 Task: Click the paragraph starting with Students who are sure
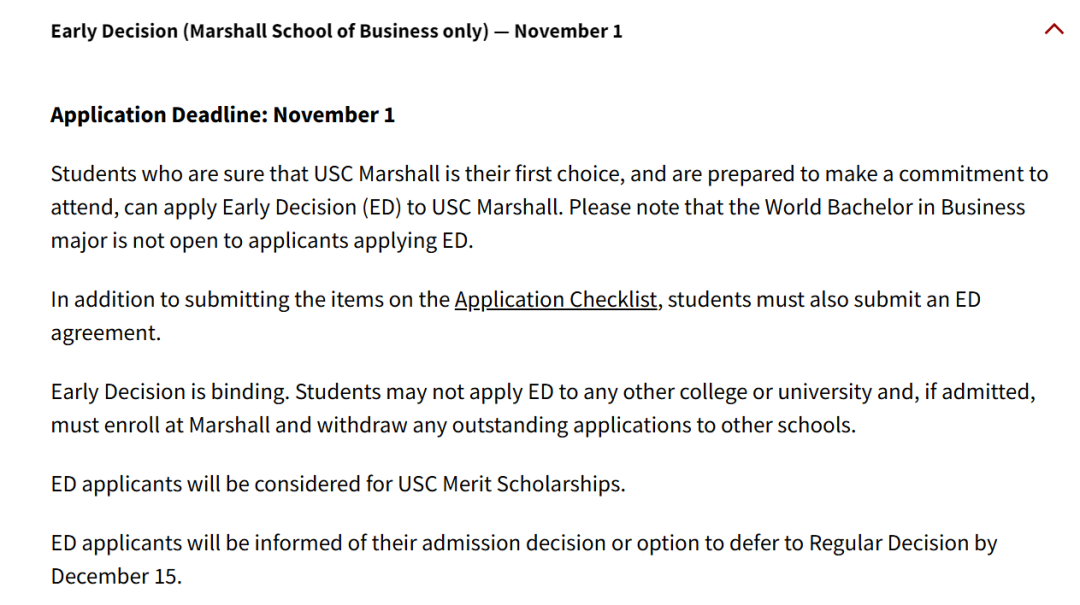(x=549, y=207)
